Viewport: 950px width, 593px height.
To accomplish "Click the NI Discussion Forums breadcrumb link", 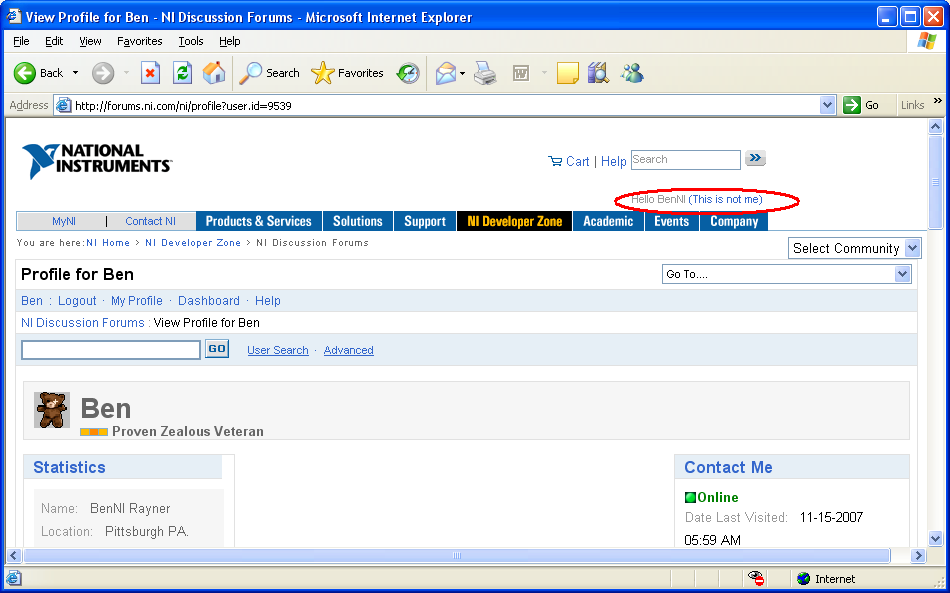I will (x=83, y=323).
